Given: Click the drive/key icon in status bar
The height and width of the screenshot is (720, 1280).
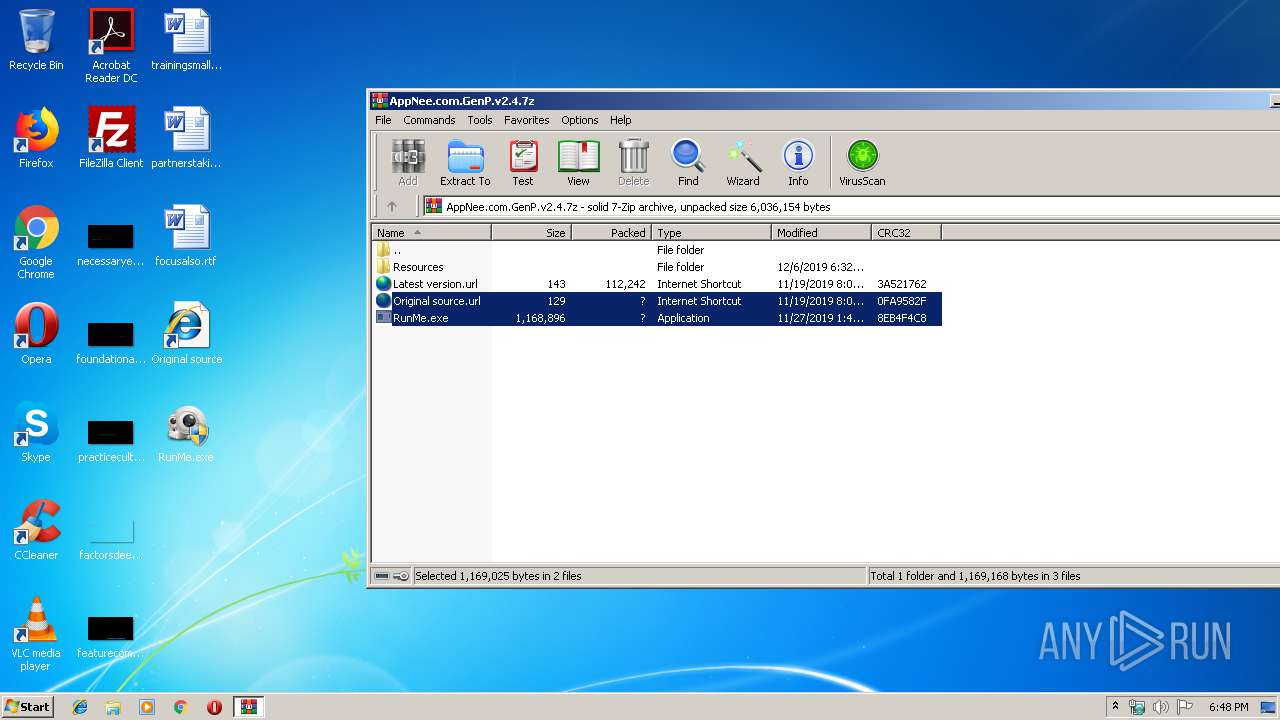Looking at the screenshot, I should 391,576.
